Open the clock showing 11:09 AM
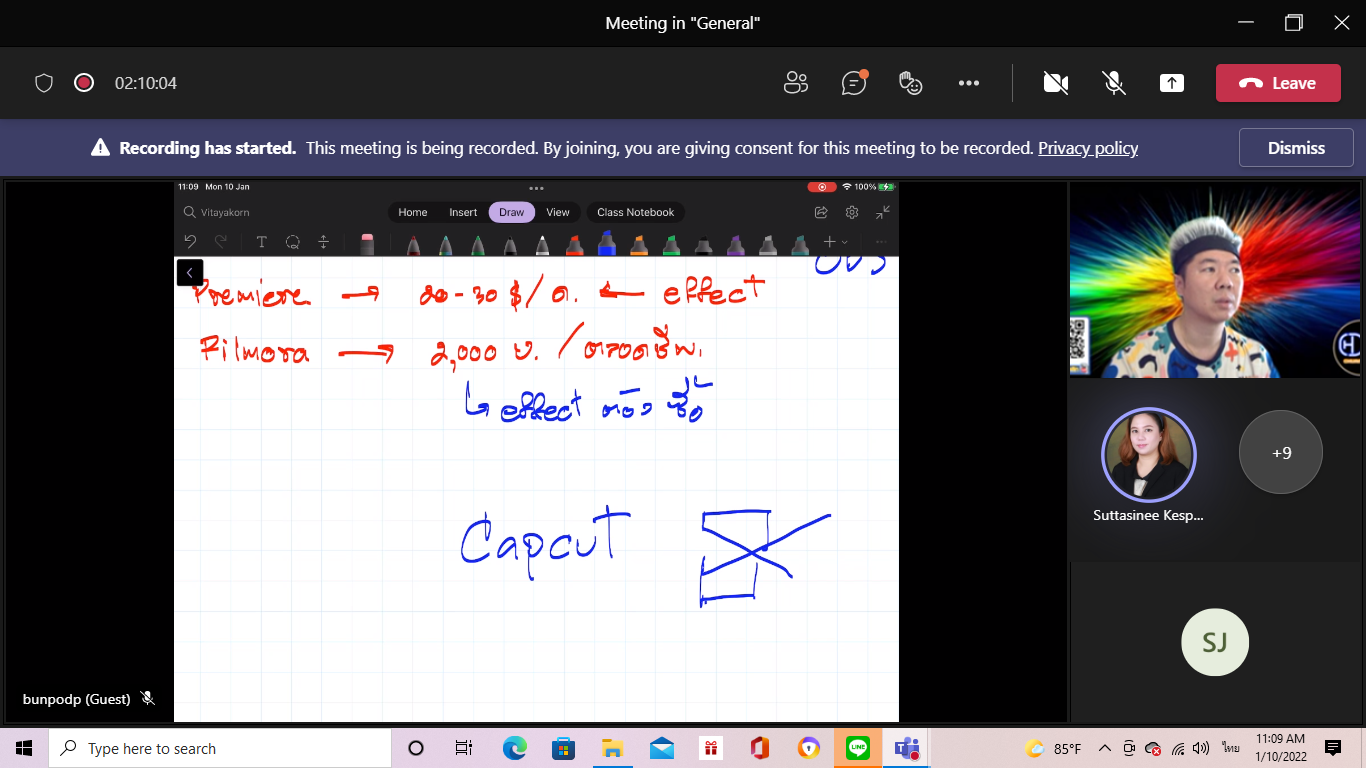The height and width of the screenshot is (768, 1366). coord(1281,748)
